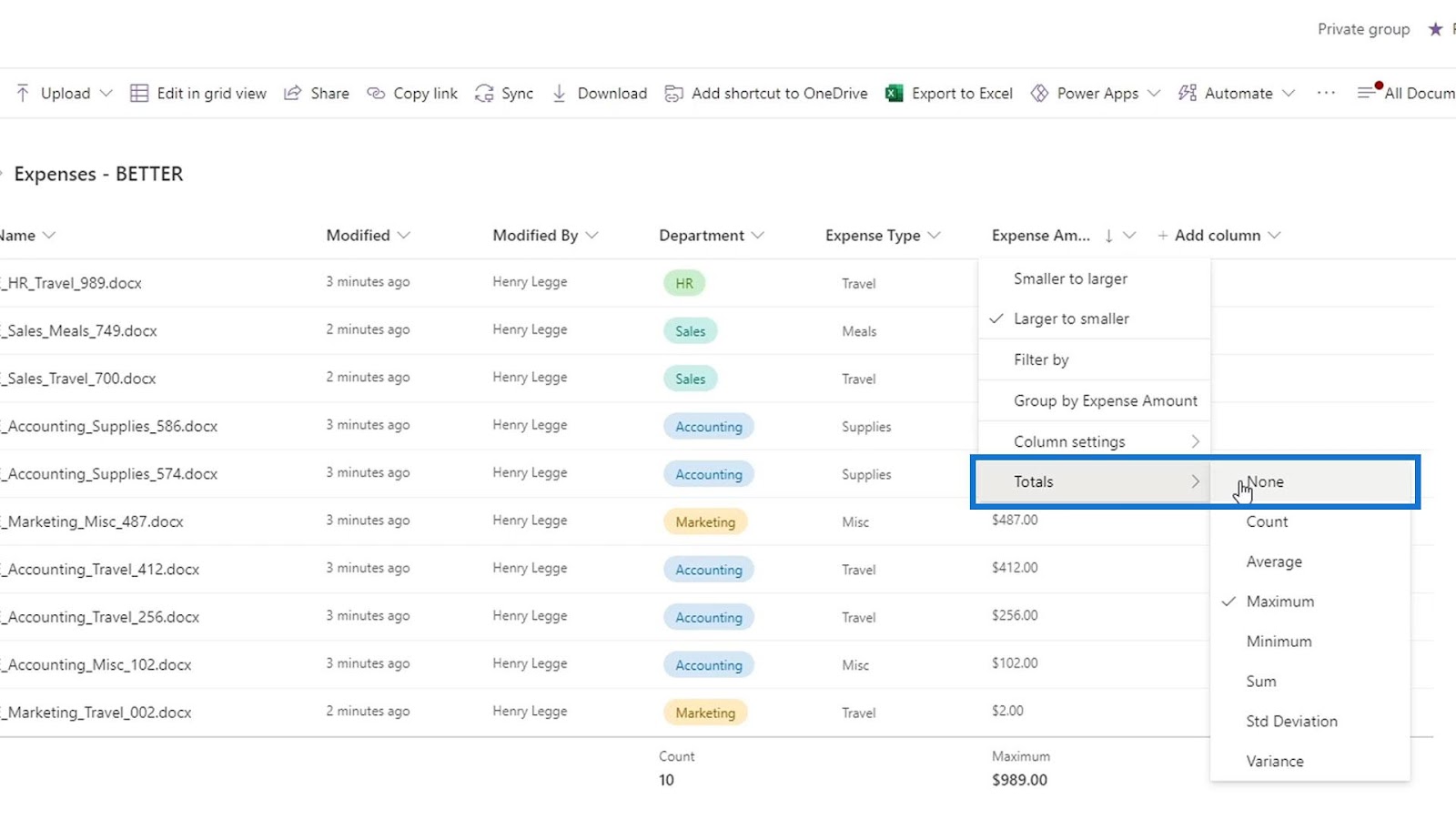This screenshot has height=819, width=1456.
Task: Select Variance total option
Action: point(1310,762)
